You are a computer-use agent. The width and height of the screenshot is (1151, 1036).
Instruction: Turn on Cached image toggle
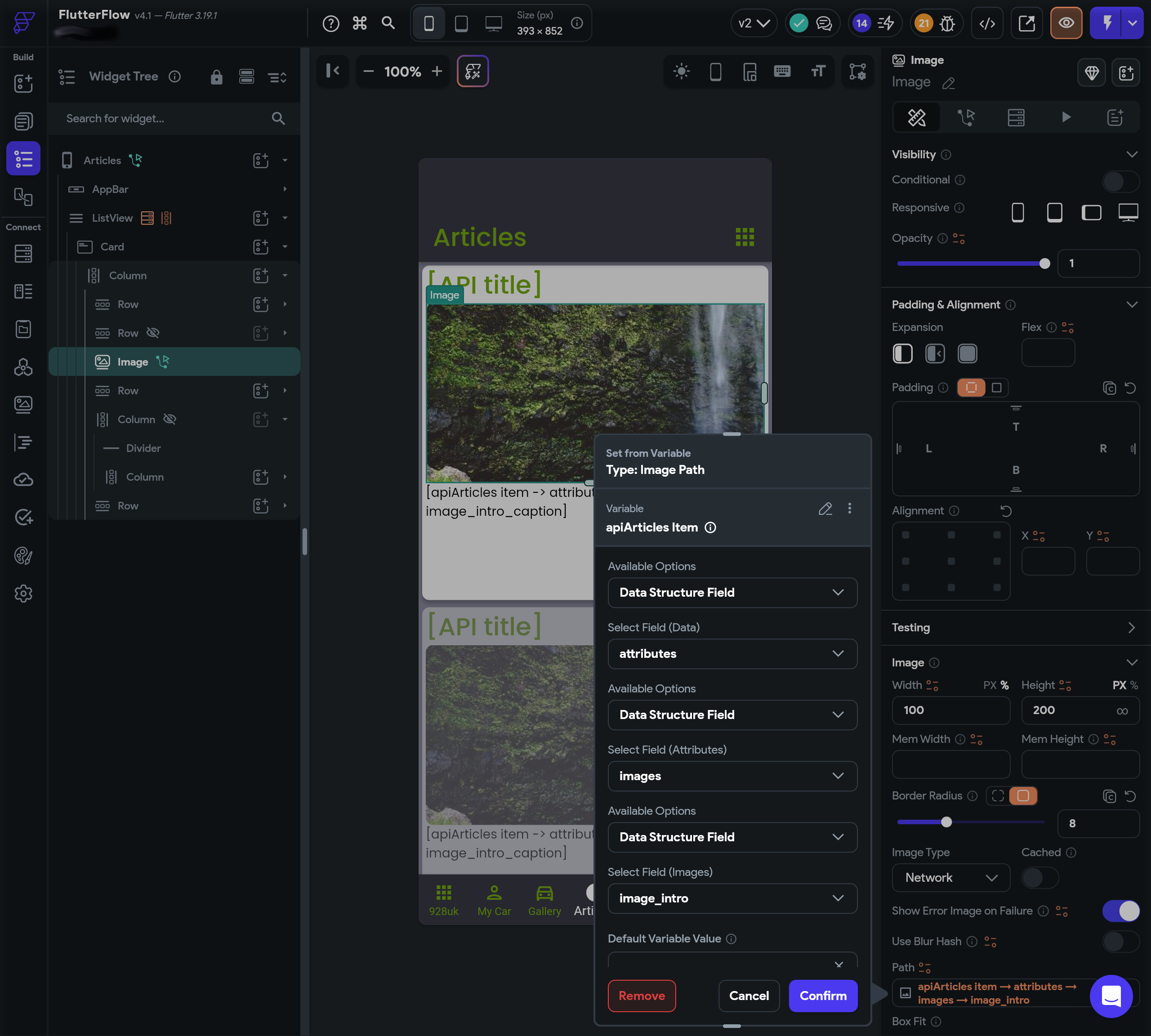pyautogui.click(x=1039, y=878)
